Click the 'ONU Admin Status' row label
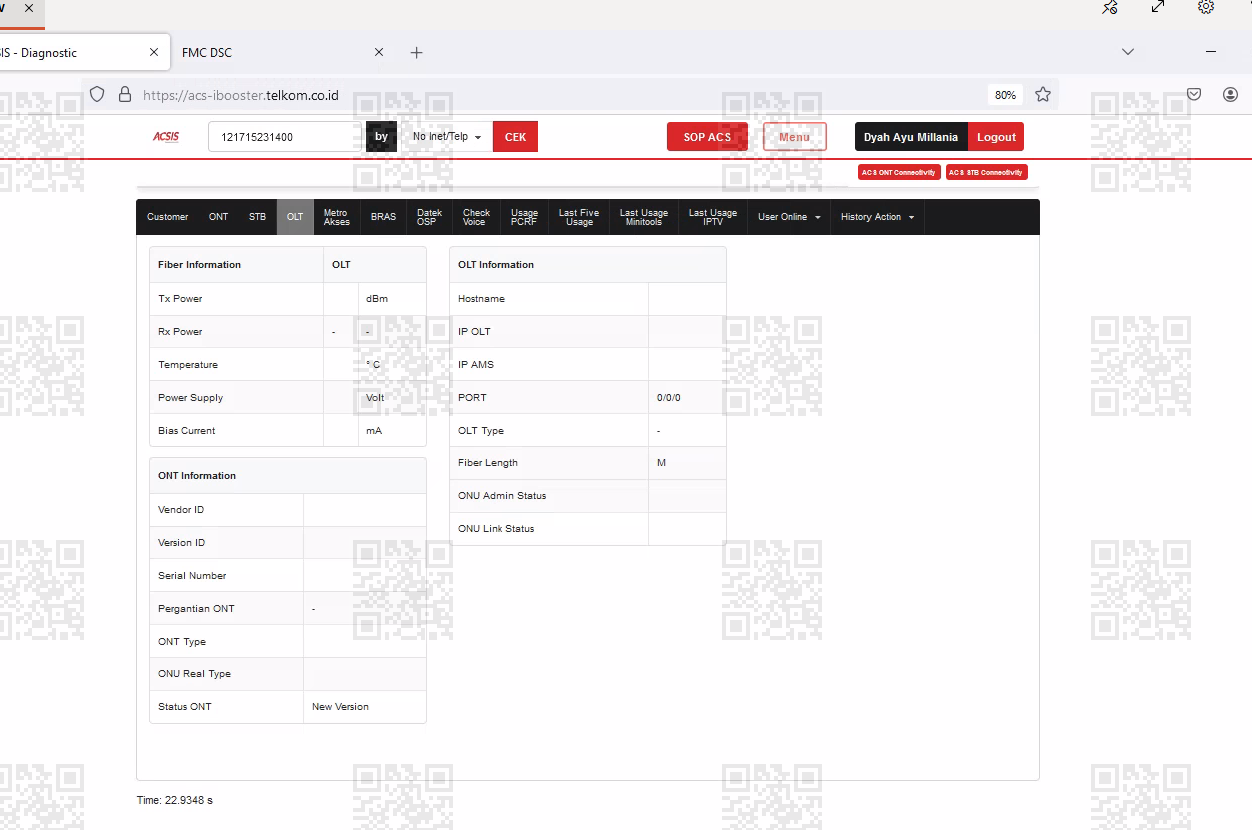The height and width of the screenshot is (830, 1252). tap(502, 496)
